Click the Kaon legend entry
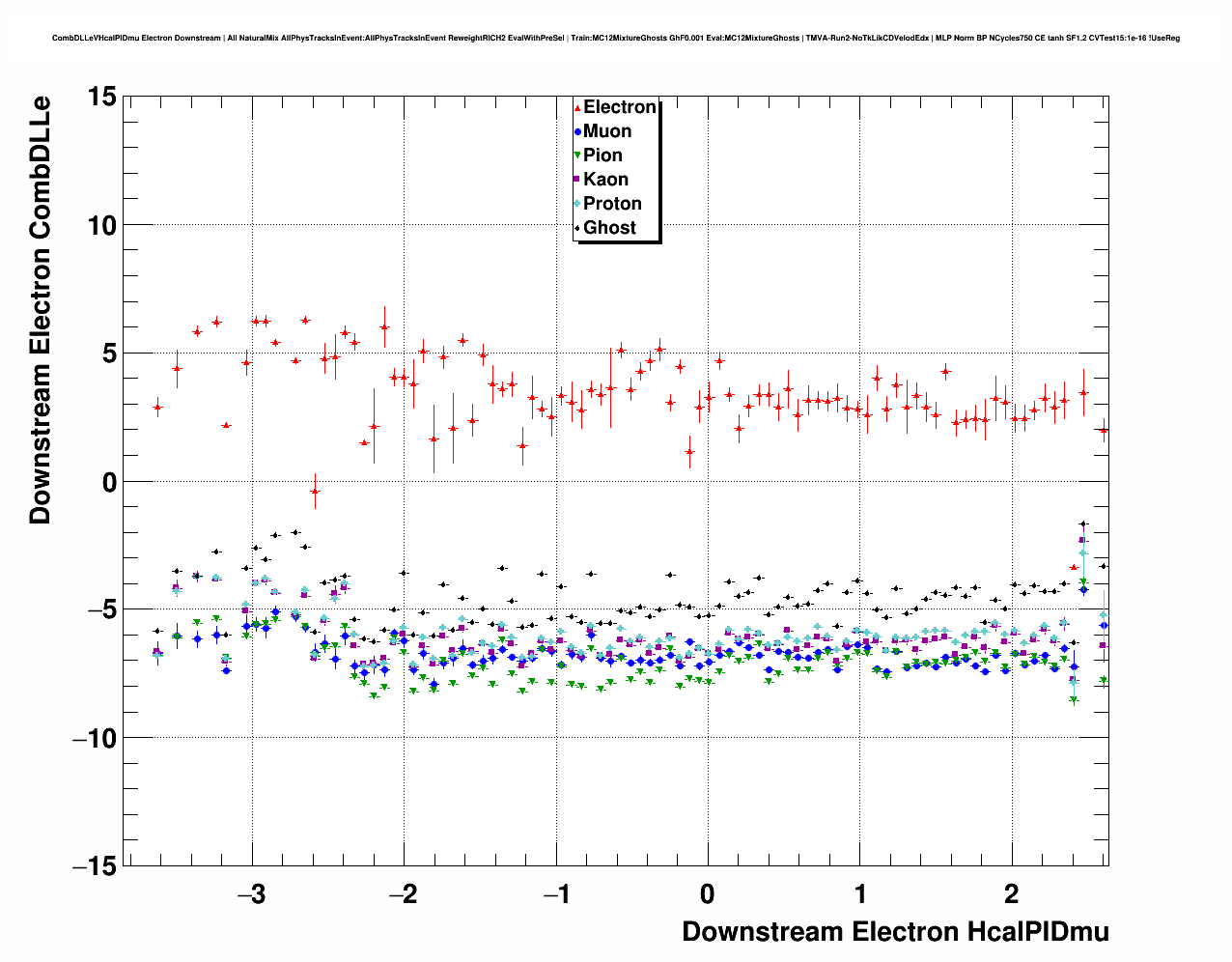The height and width of the screenshot is (962, 1232). 602,180
